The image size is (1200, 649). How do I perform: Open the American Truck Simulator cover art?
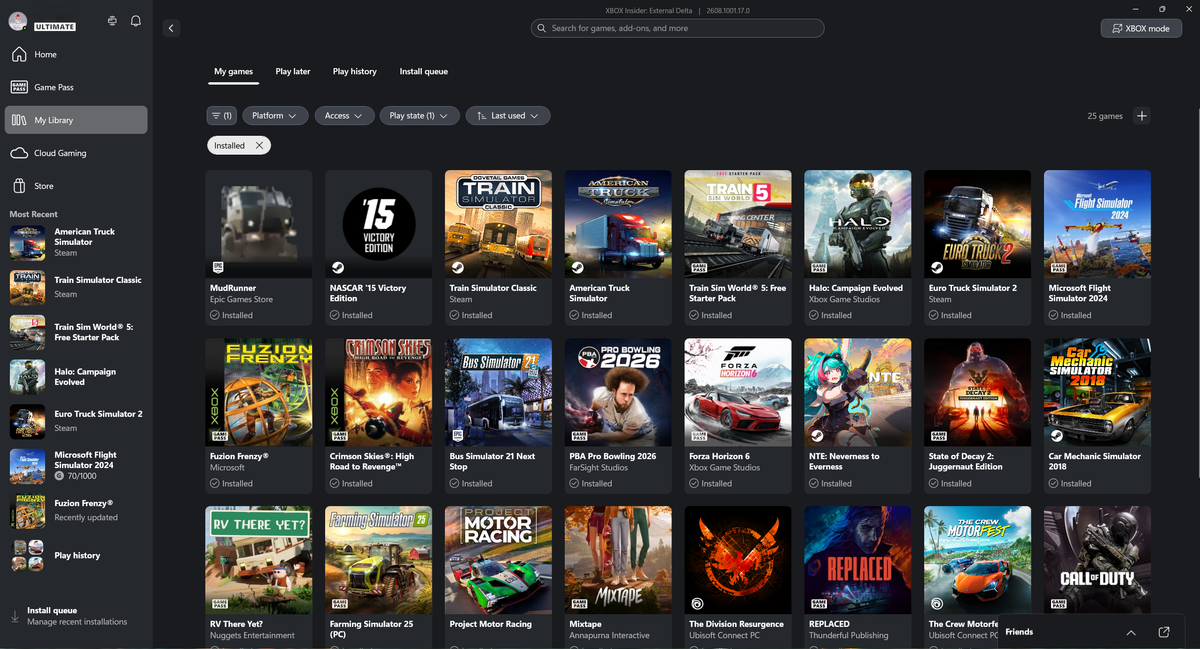[x=618, y=223]
